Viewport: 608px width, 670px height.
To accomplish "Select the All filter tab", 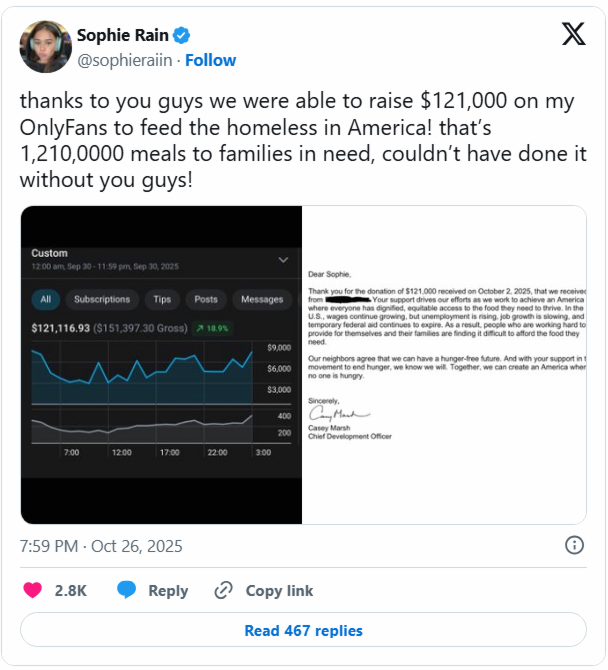I will (x=45, y=299).
